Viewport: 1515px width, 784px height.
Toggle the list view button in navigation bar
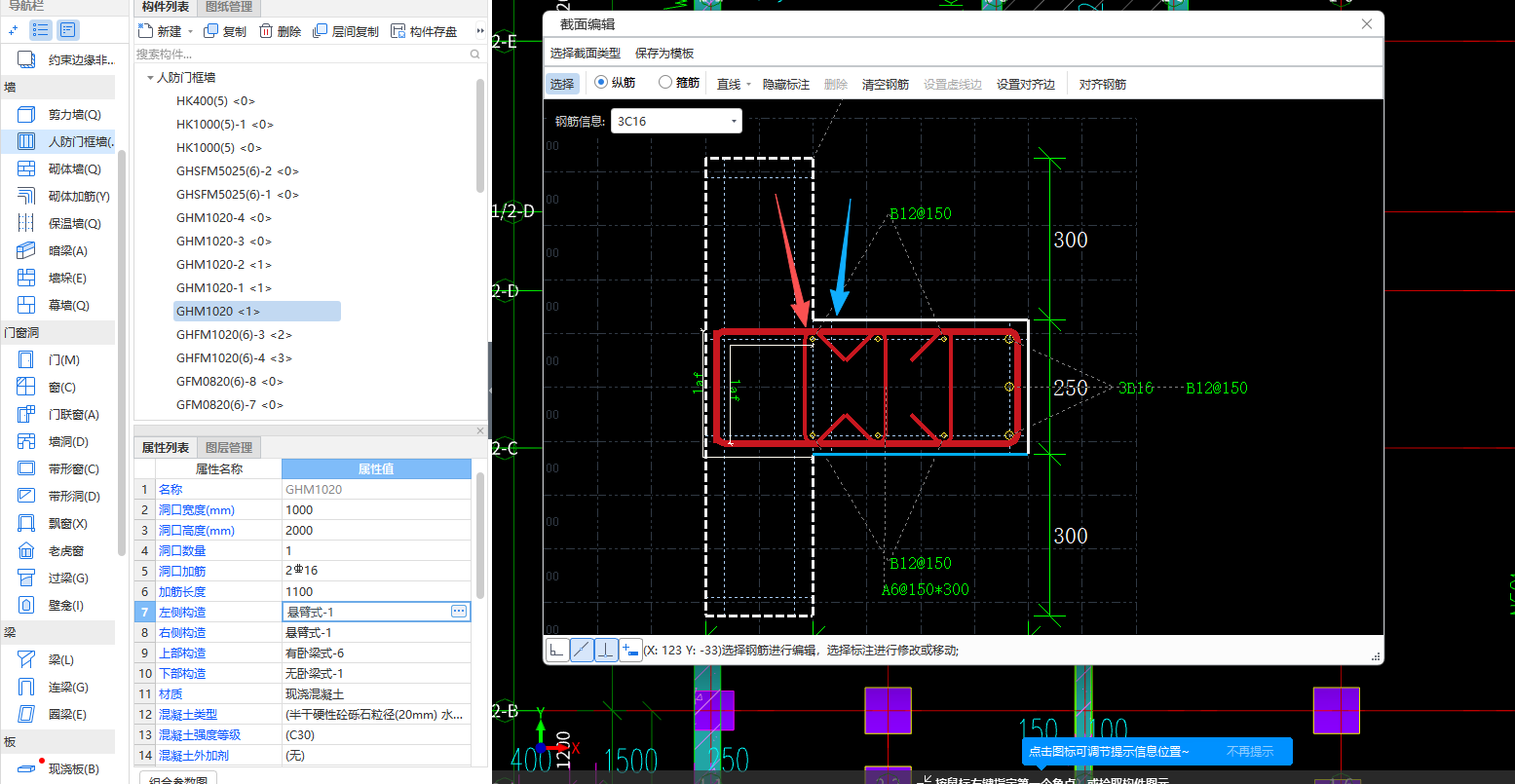[x=41, y=30]
